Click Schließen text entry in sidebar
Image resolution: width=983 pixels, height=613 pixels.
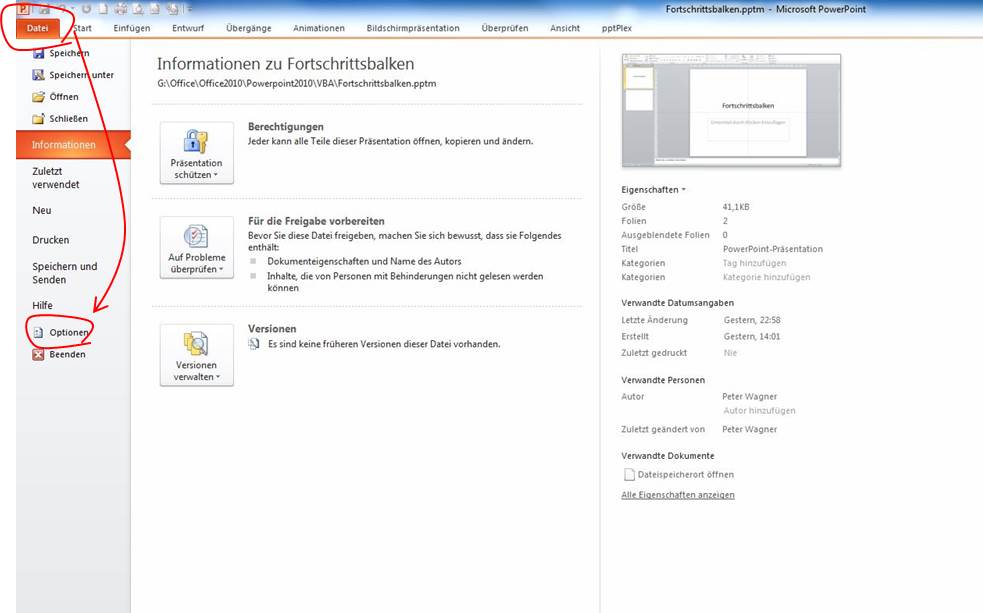coord(68,118)
